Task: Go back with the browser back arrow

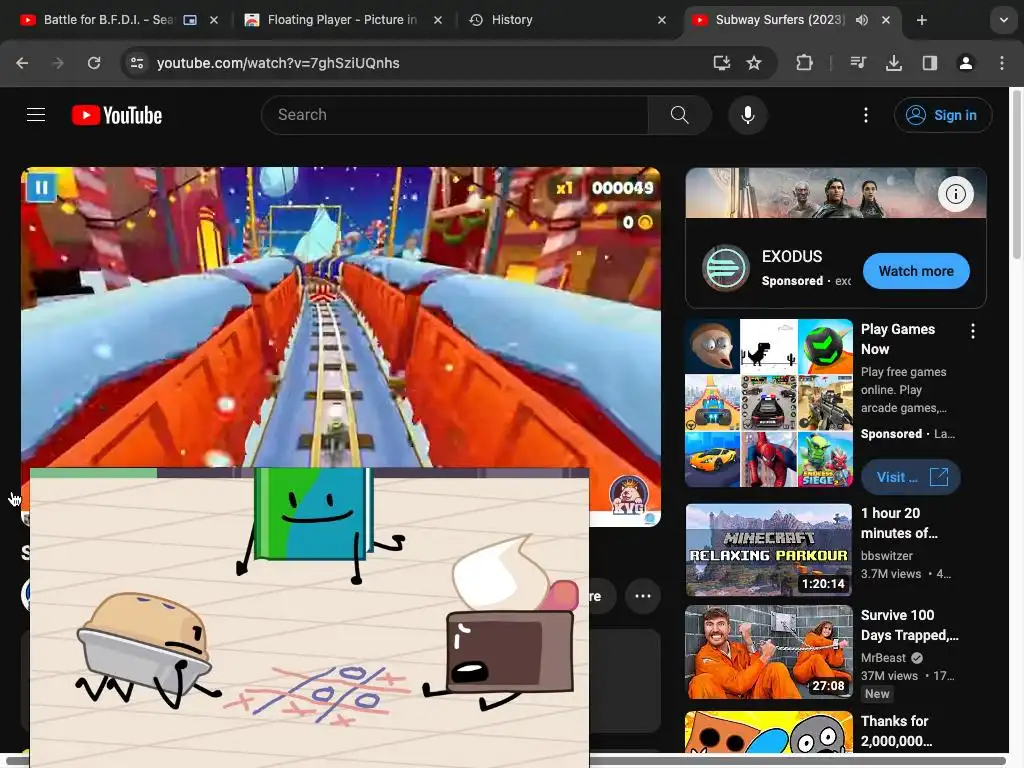Action: coord(22,63)
